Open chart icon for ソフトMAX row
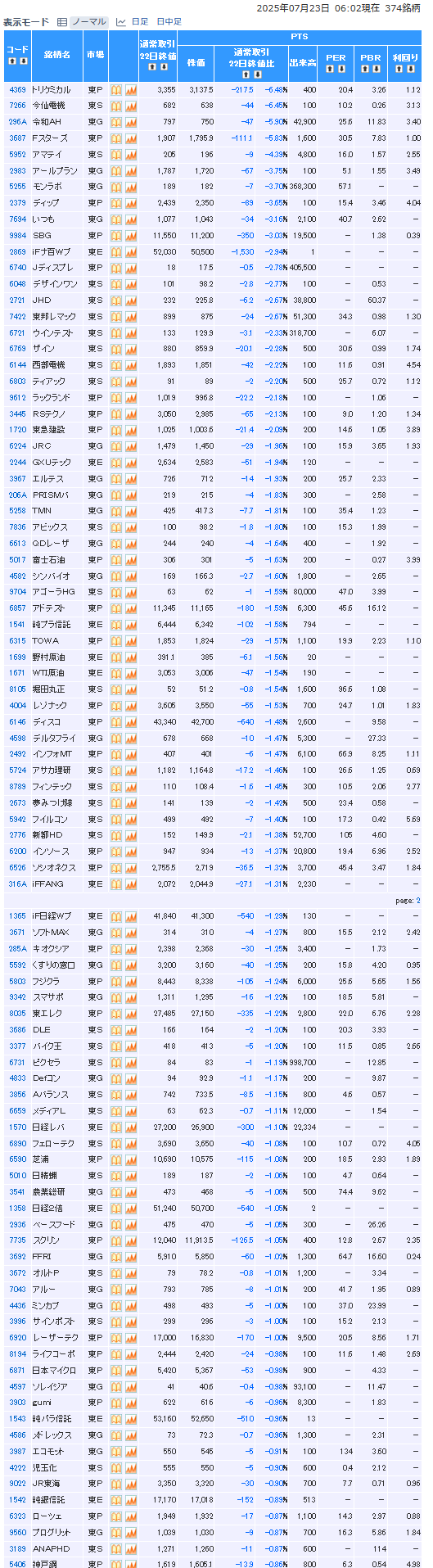The height and width of the screenshot is (1568, 433). click(x=131, y=932)
